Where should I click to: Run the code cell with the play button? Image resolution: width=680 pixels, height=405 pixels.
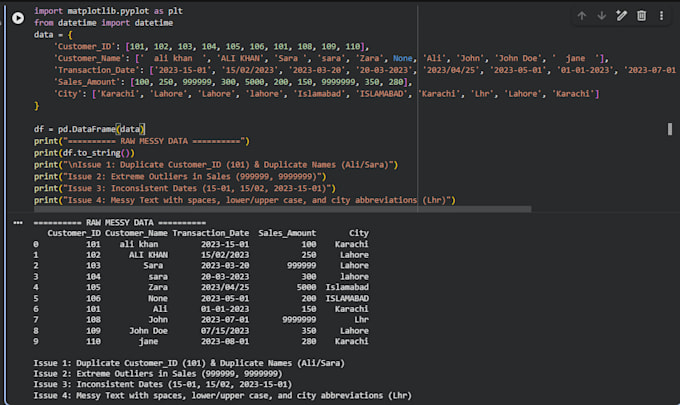18,18
